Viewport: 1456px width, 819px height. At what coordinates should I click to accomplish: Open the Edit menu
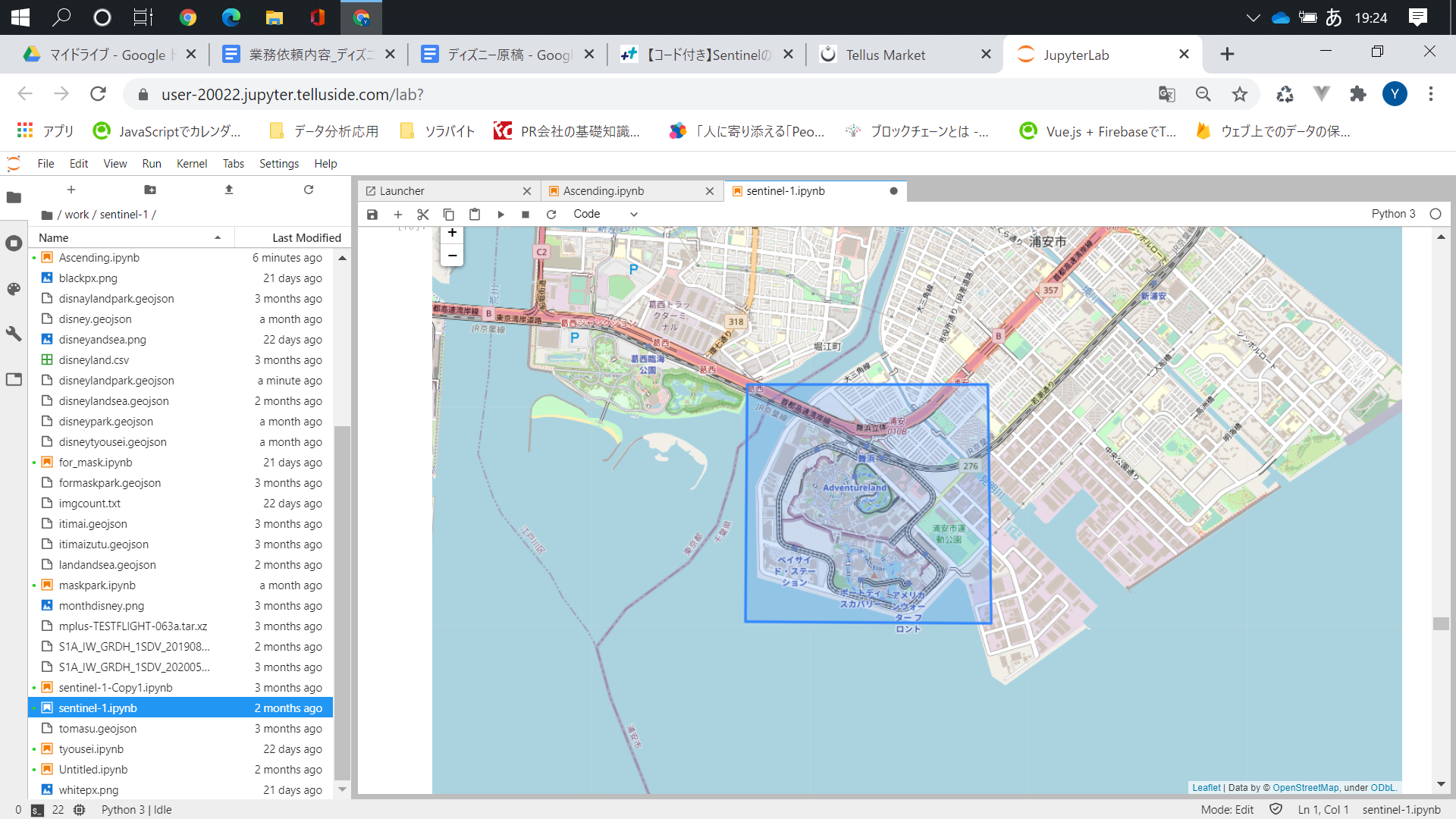(79, 164)
